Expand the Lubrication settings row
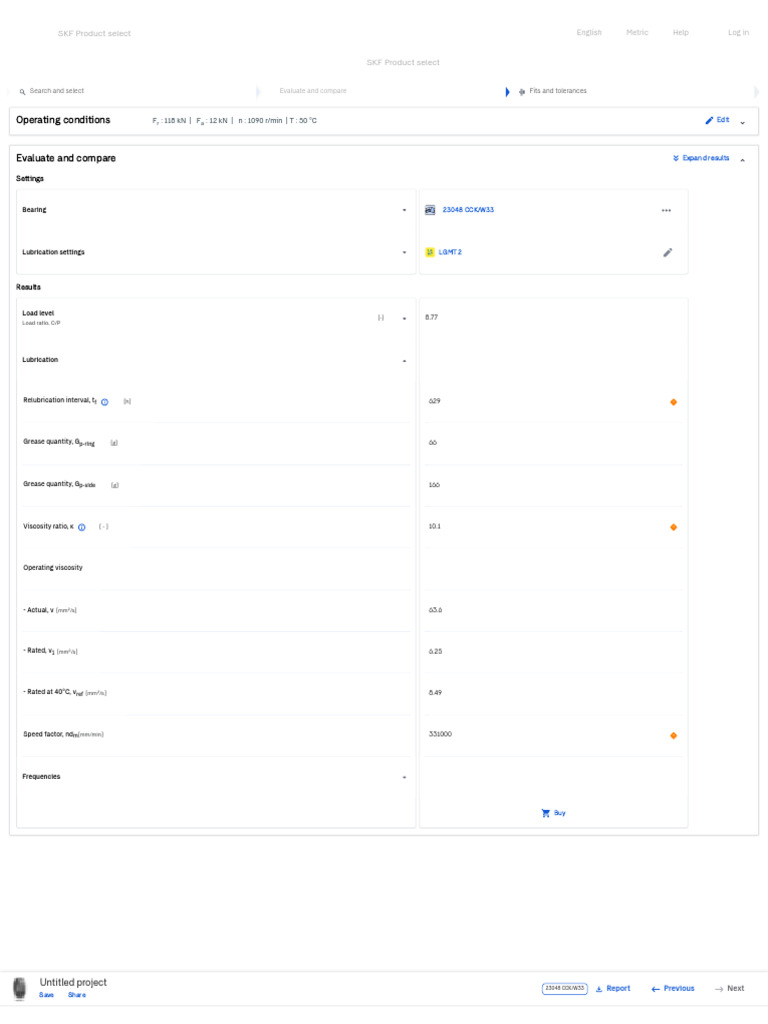Image resolution: width=768 pixels, height=1024 pixels. pos(404,253)
